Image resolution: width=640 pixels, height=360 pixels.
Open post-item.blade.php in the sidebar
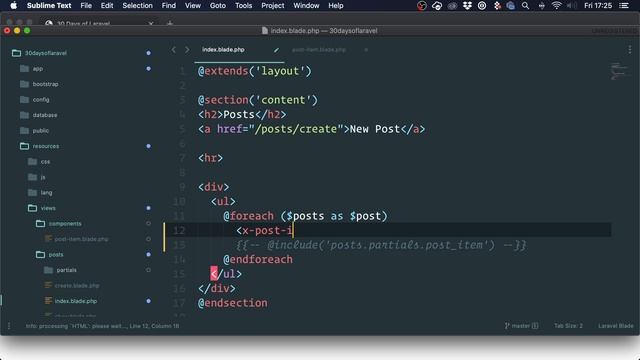pyautogui.click(x=81, y=239)
